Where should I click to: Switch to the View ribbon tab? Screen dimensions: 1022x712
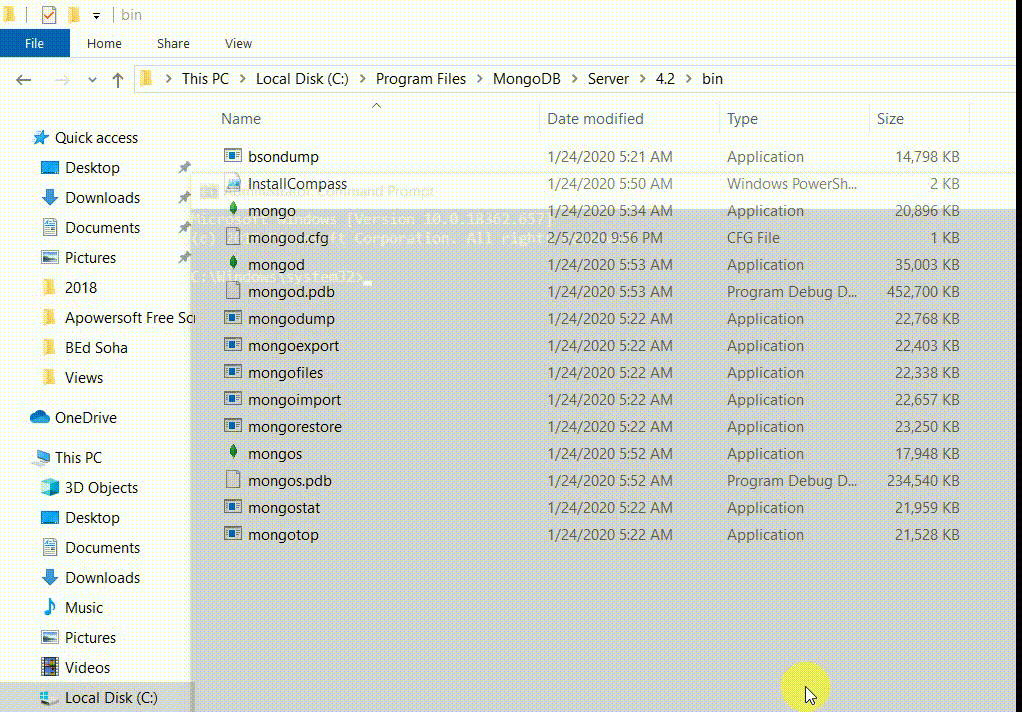coord(237,44)
